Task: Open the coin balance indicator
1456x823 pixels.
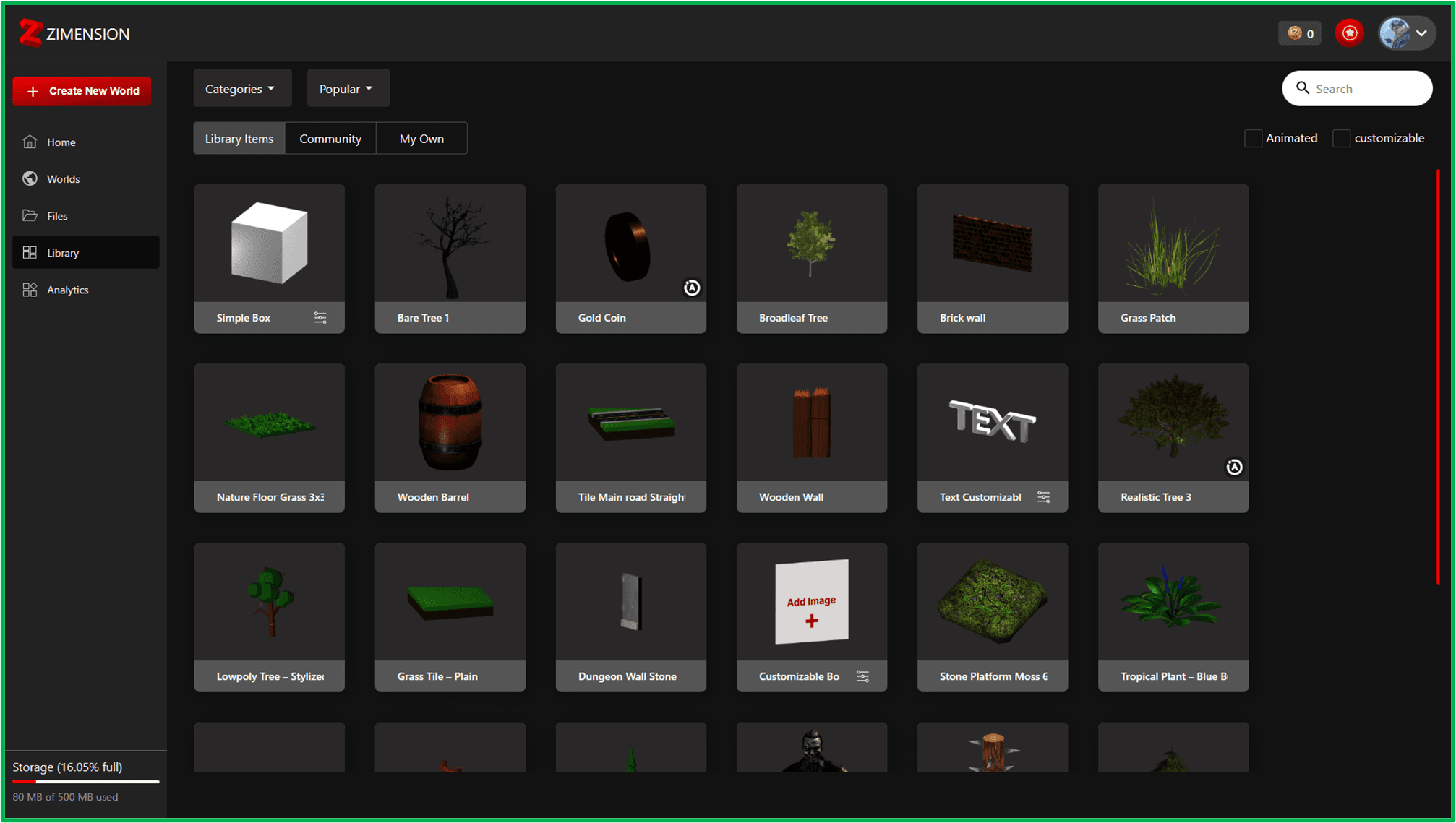Action: (x=1300, y=33)
